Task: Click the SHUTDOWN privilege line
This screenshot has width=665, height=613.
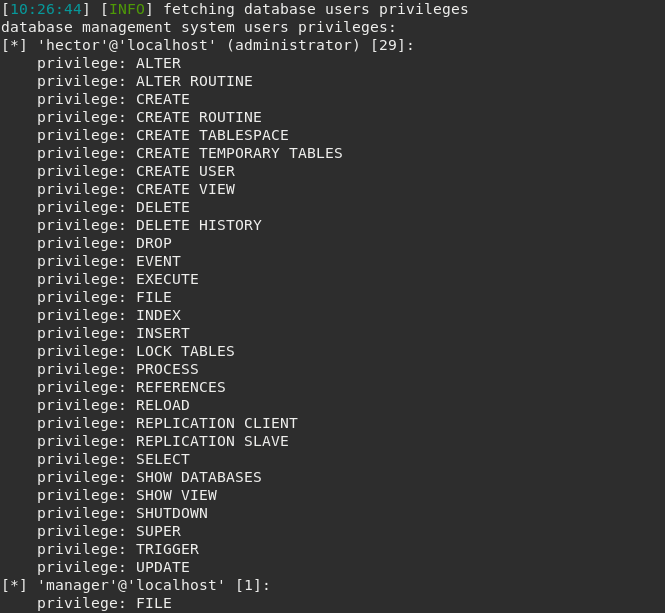Action: coord(122,513)
